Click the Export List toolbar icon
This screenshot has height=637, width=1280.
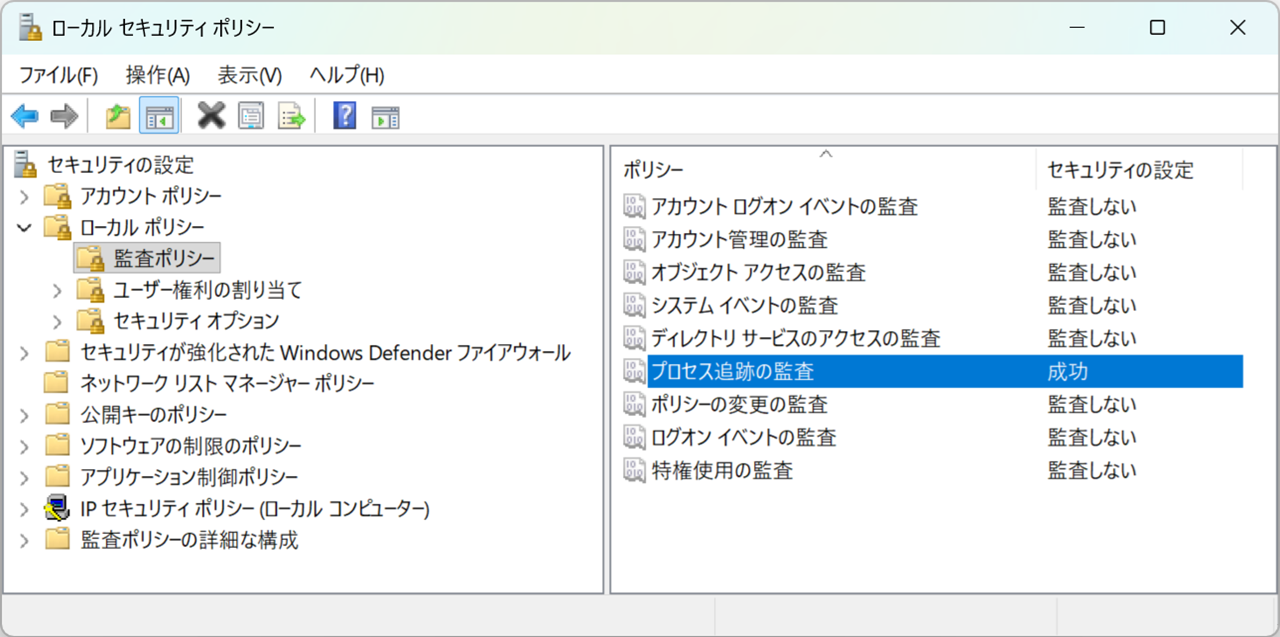(x=291, y=115)
